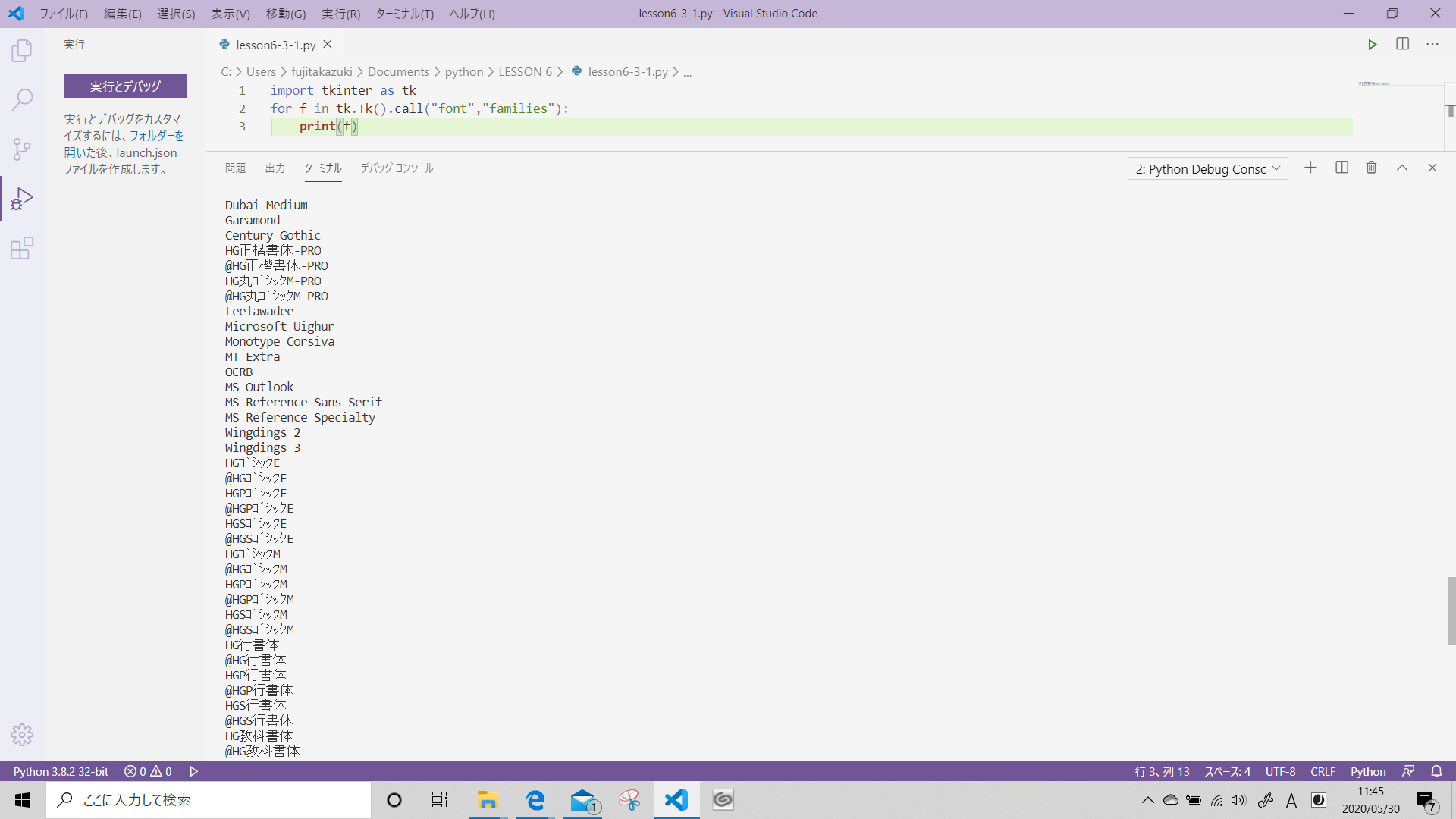This screenshot has height=819, width=1456.
Task: Select Python 3.8.2 32-bit interpreter
Action: 61,771
